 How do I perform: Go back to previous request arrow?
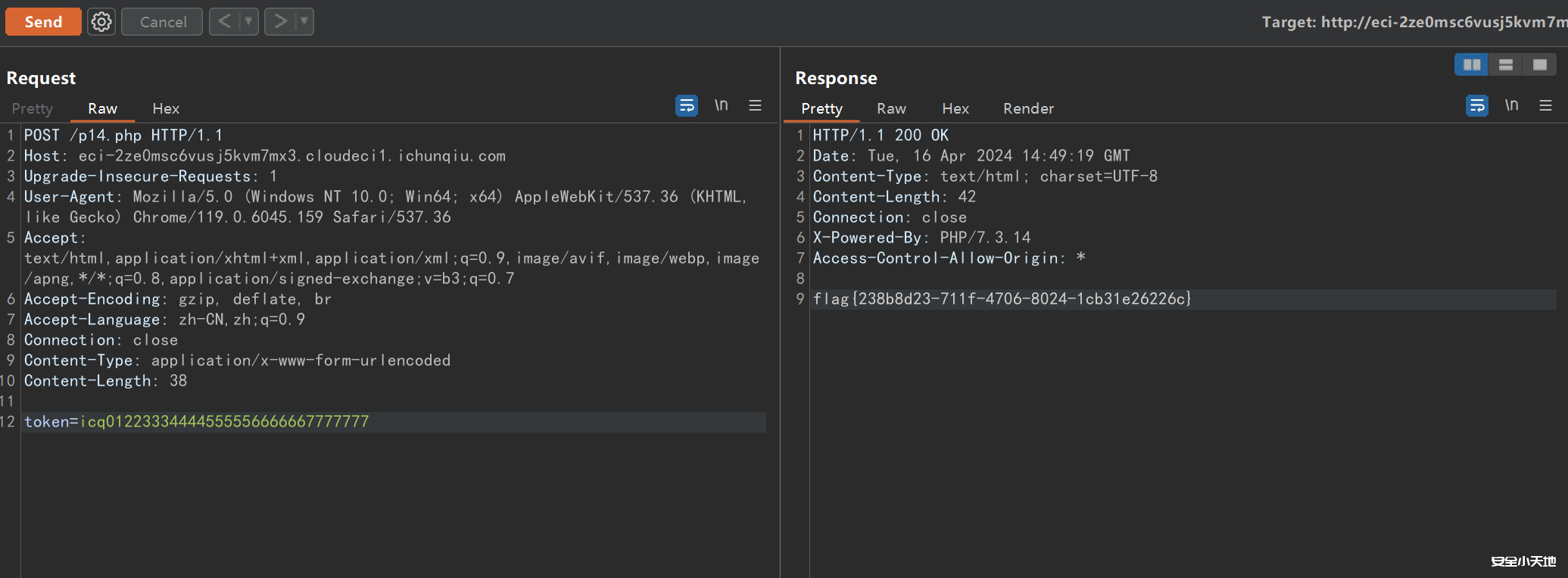pos(225,21)
